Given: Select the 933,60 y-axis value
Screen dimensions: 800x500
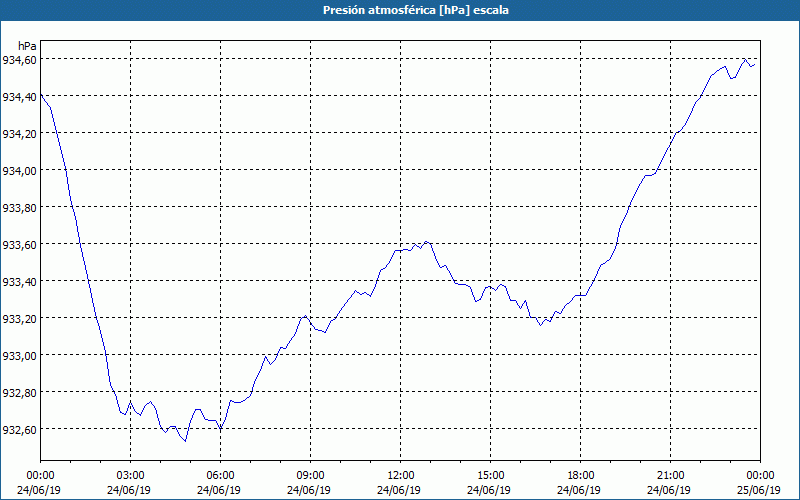Looking at the screenshot, I should pyautogui.click(x=20, y=245).
